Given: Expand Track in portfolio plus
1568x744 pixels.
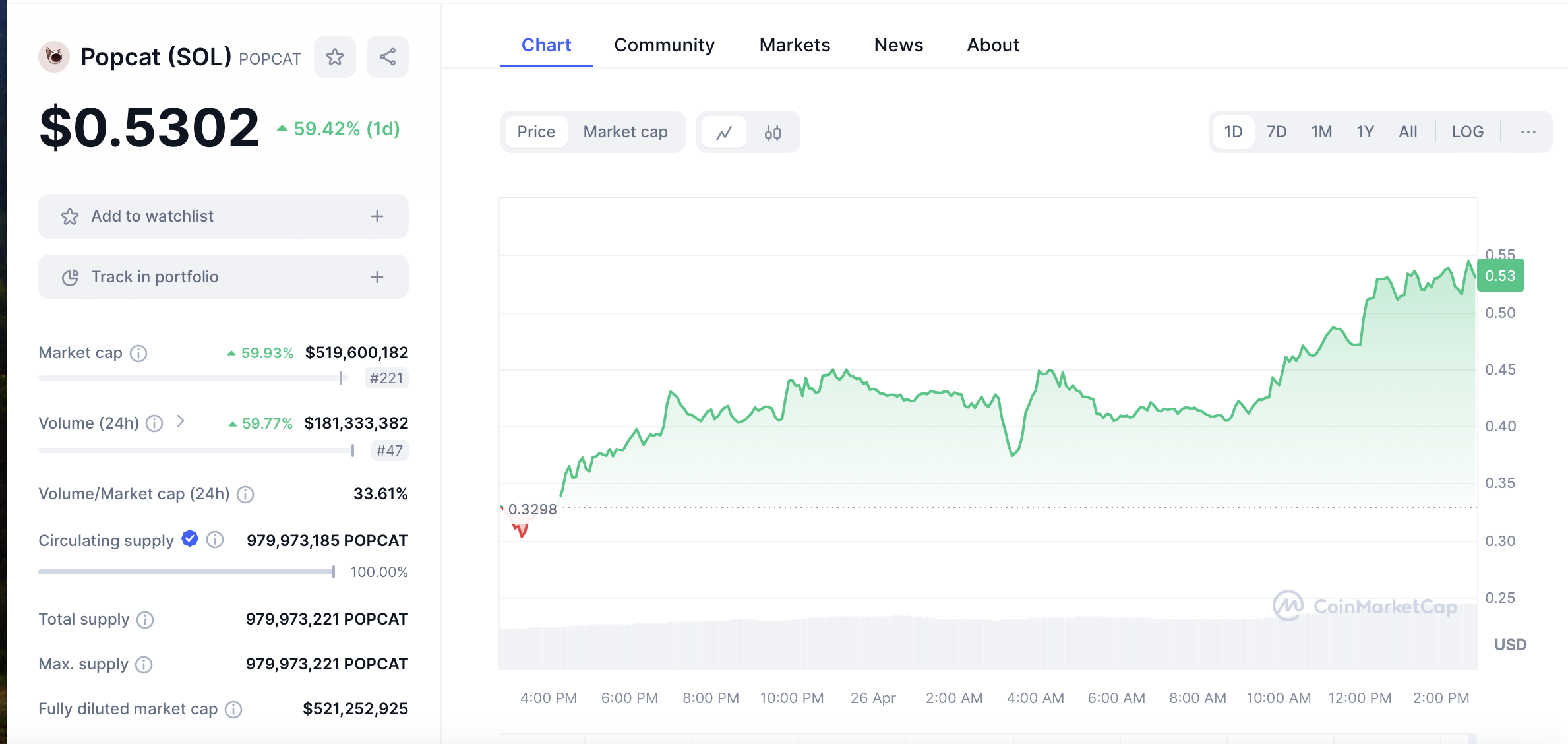Looking at the screenshot, I should coord(377,277).
